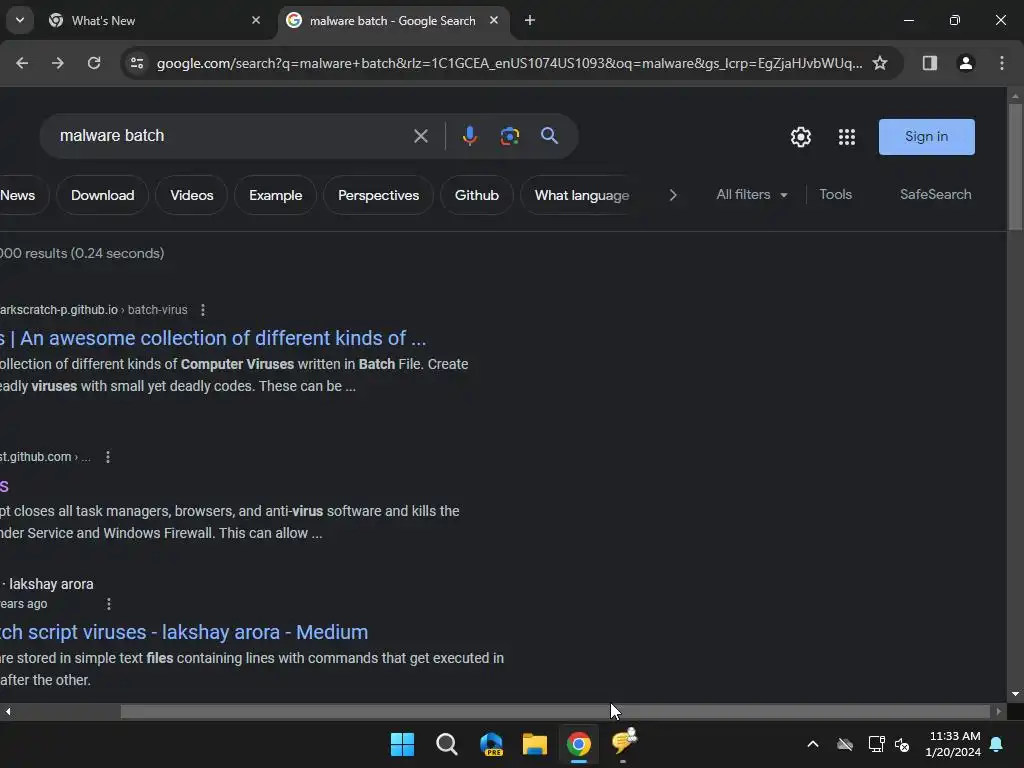Go forward in browser history
The height and width of the screenshot is (768, 1024).
tap(57, 63)
